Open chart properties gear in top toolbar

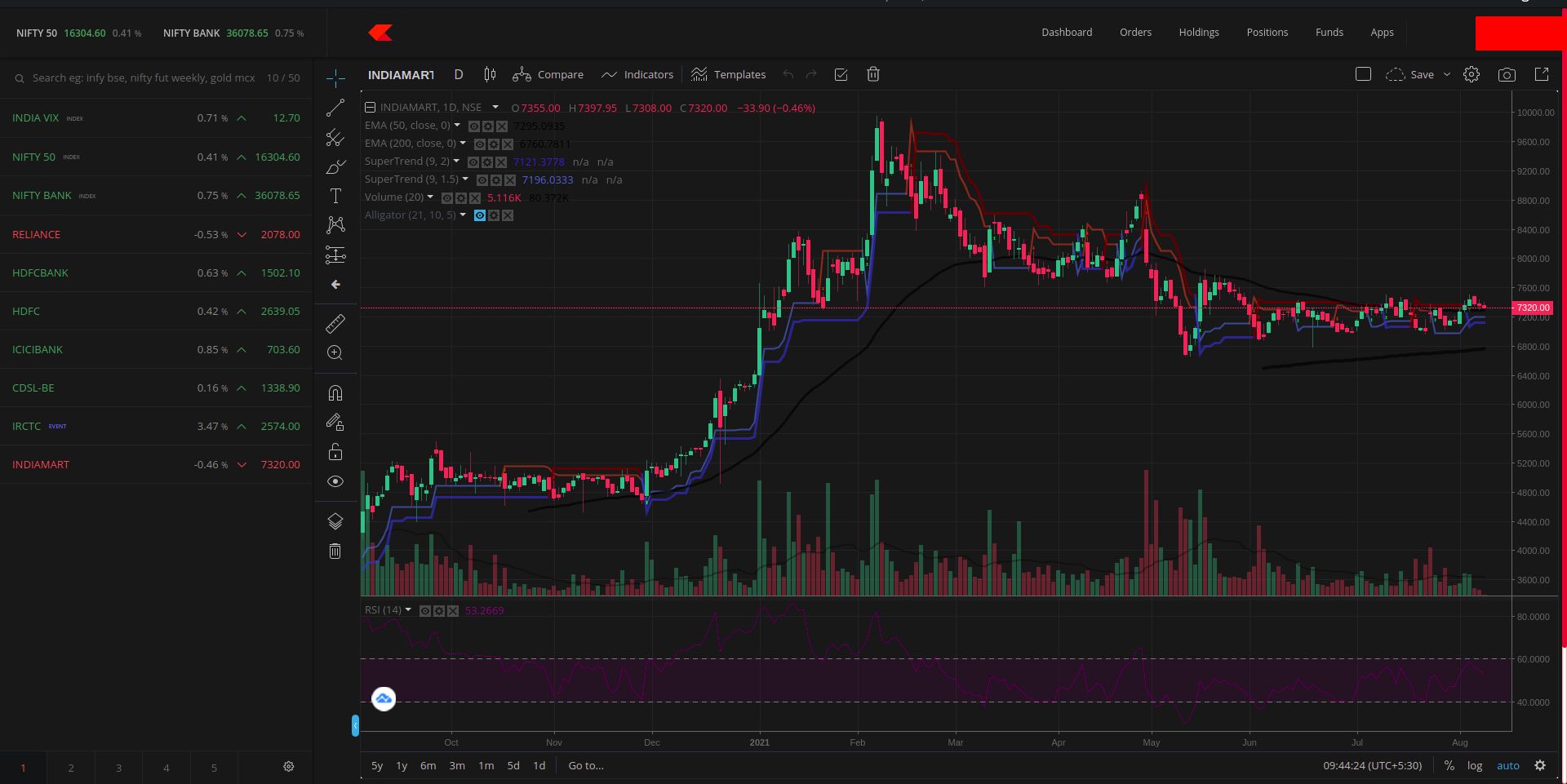(1472, 74)
